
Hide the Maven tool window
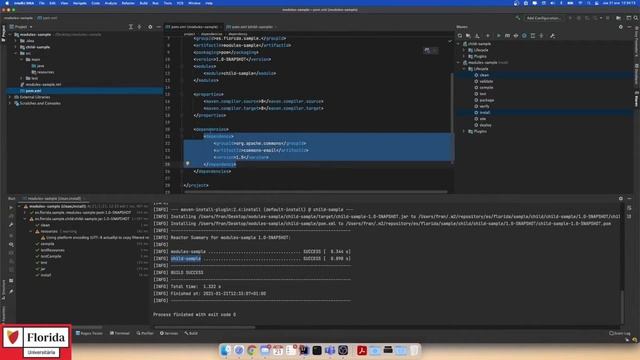click(x=629, y=27)
